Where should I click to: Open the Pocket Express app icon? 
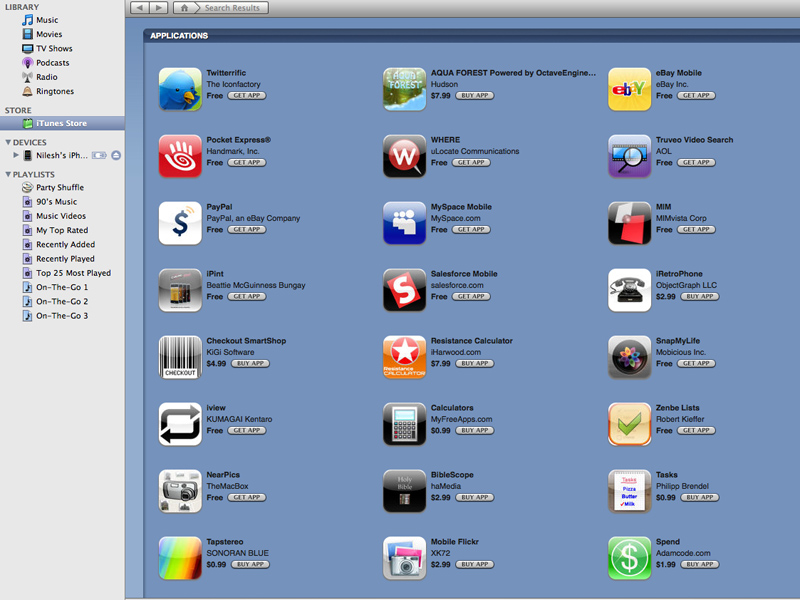click(x=180, y=156)
